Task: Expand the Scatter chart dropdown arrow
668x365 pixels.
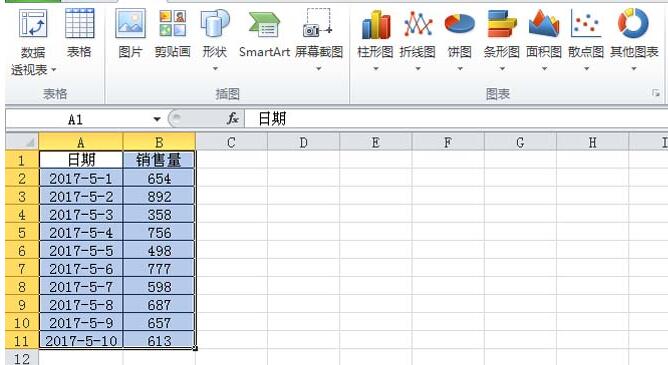Action: click(586, 69)
